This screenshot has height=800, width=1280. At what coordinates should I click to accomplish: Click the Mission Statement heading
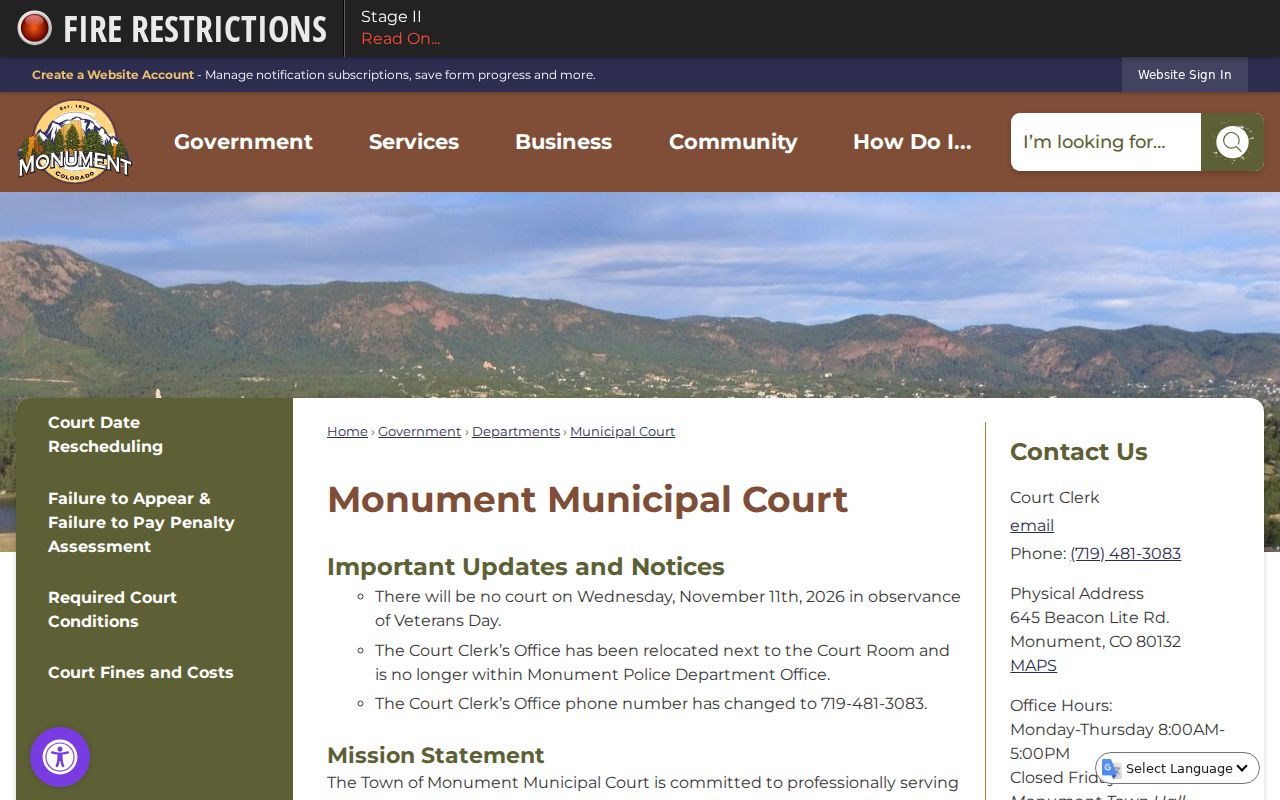pos(436,755)
